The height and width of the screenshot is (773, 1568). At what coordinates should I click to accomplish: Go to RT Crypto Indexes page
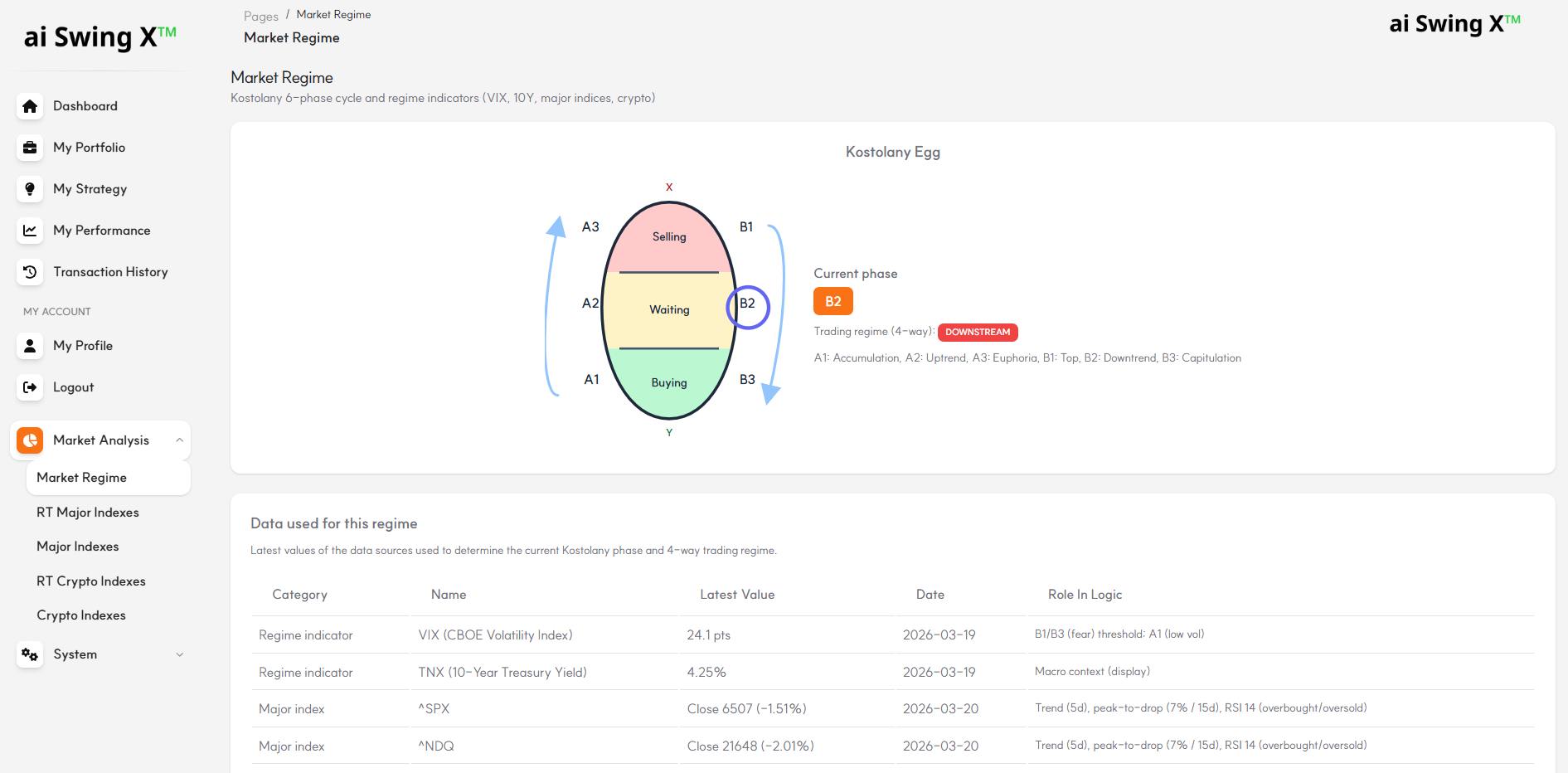point(91,581)
